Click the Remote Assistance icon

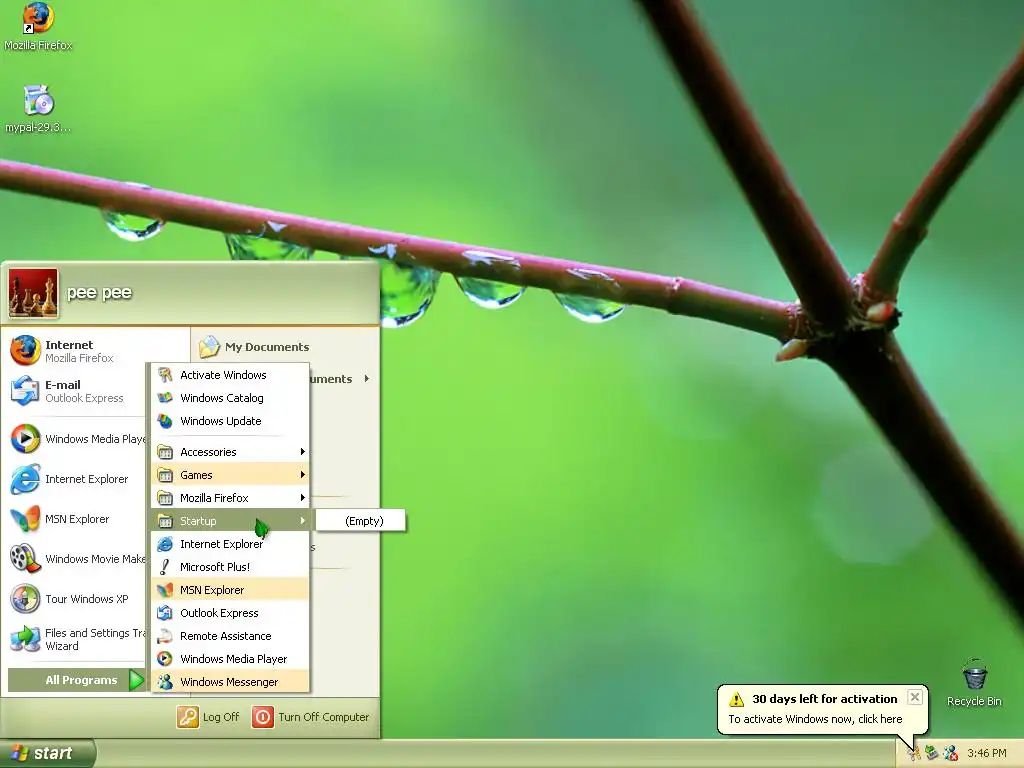coord(165,636)
